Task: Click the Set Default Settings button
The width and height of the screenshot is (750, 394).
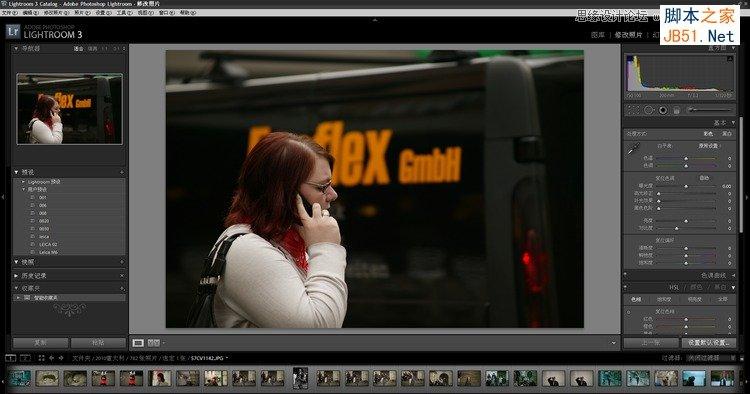Action: [708, 343]
